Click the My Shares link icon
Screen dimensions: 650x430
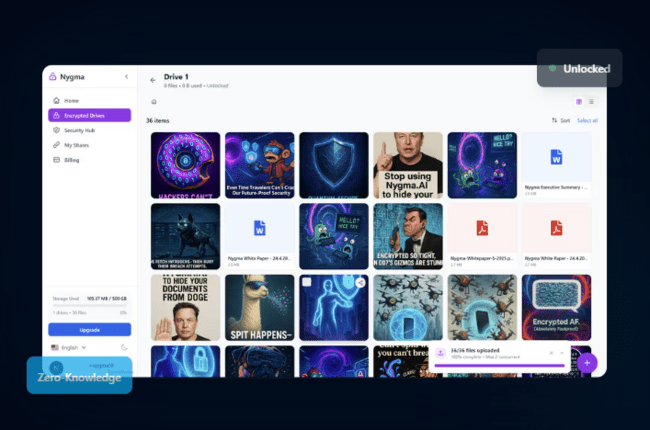click(56, 145)
